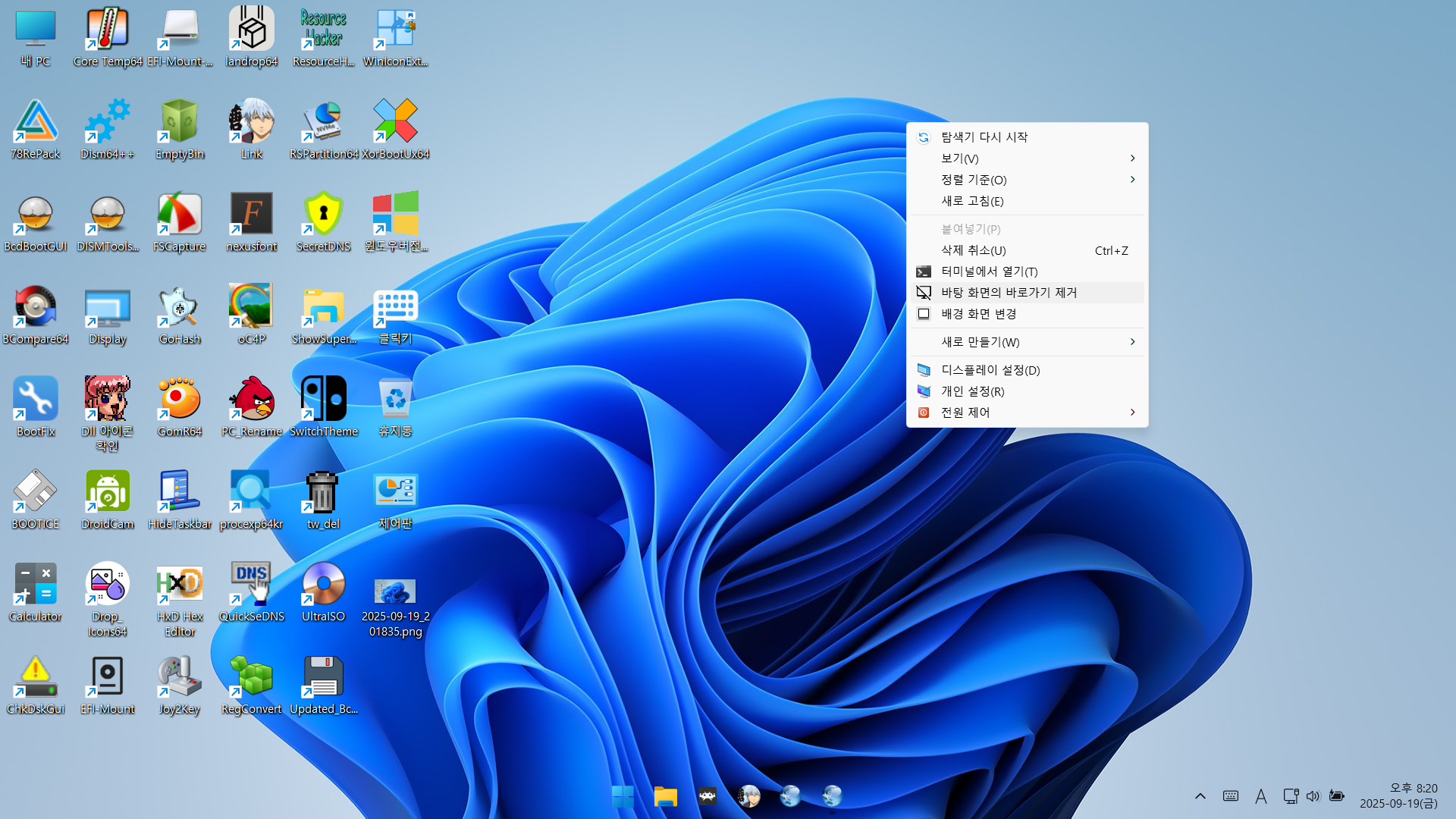This screenshot has width=1456, height=819.
Task: Expand the 전원 제어 submenu
Action: click(965, 413)
